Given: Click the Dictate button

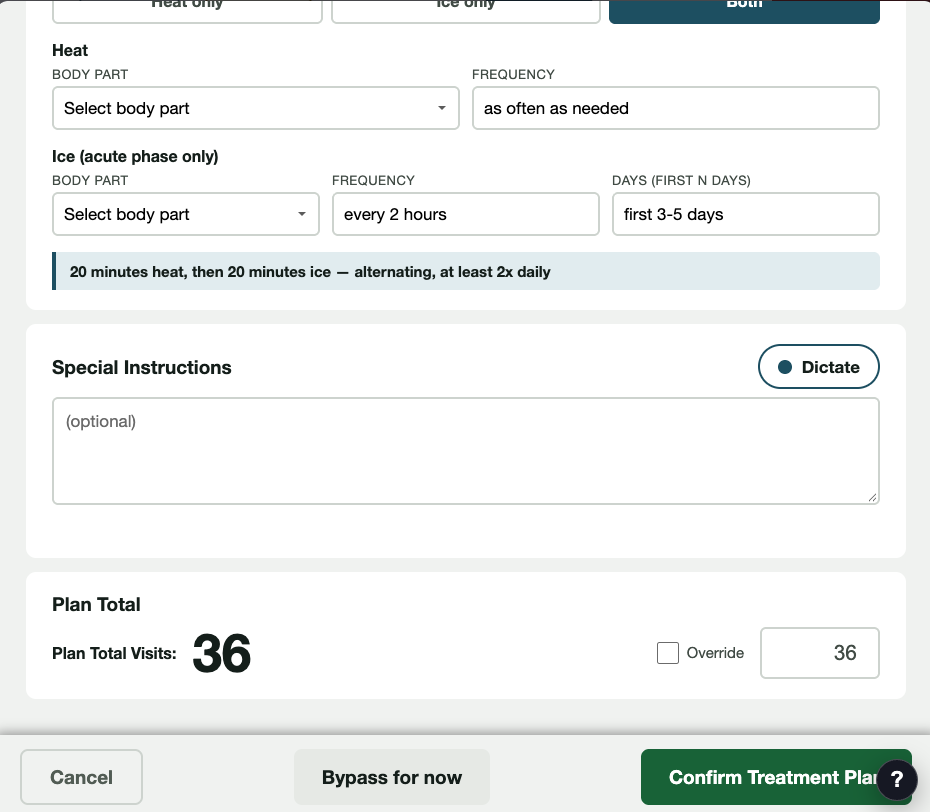Looking at the screenshot, I should (x=818, y=367).
